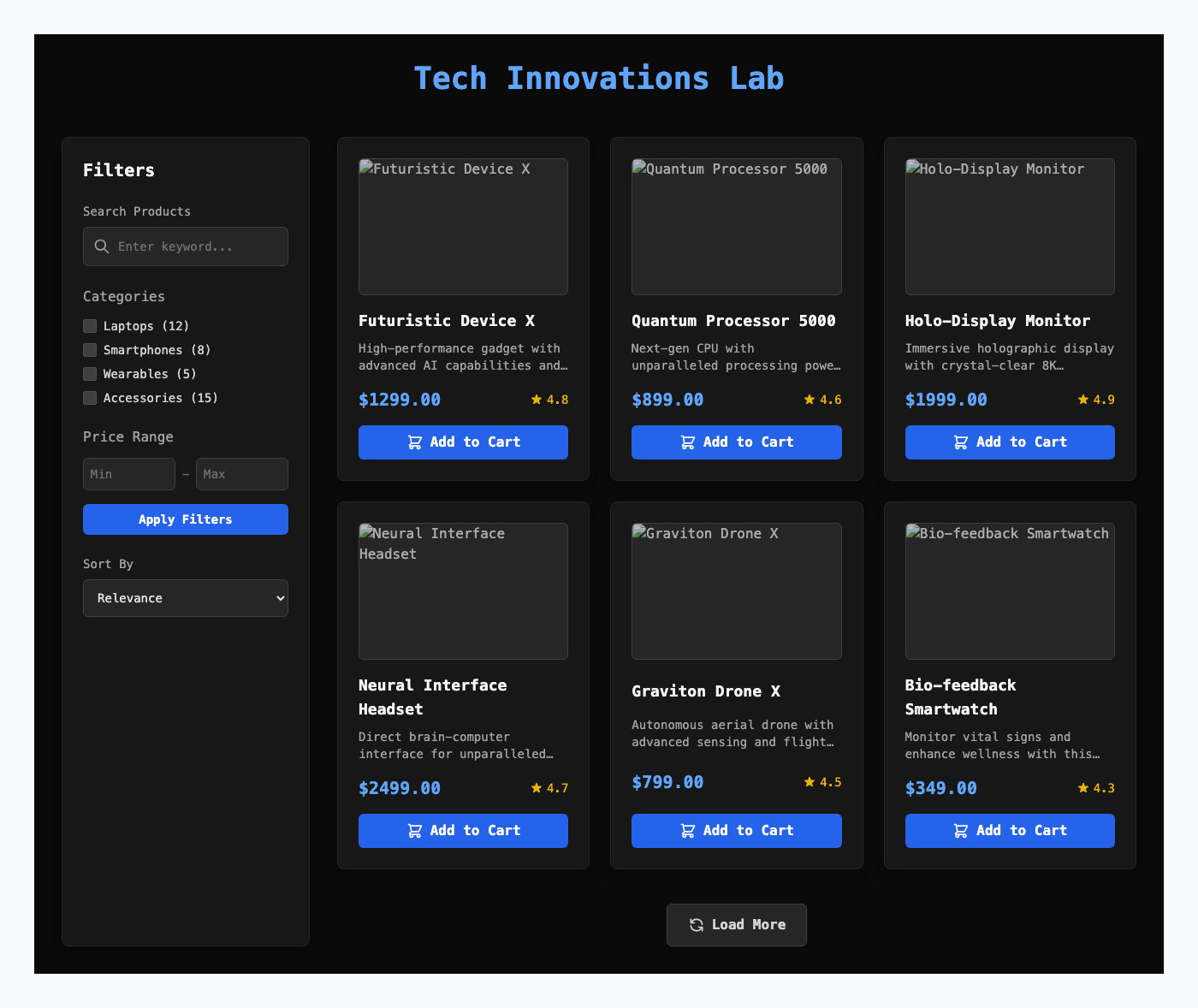Click the cart icon on Quantum Processor 5000 button
This screenshot has height=1008, width=1198.
(x=687, y=442)
